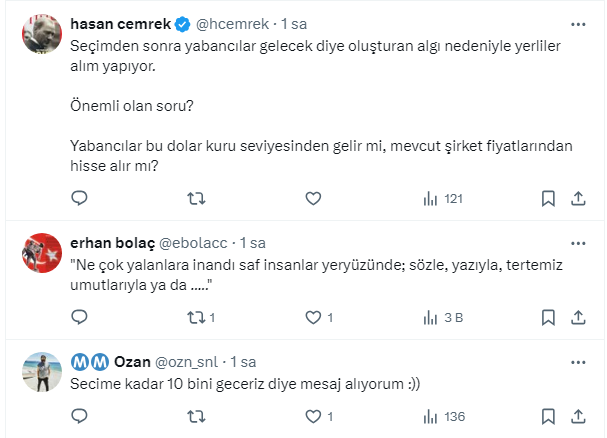Click erhan bolaç's avatar image

click(x=42, y=255)
